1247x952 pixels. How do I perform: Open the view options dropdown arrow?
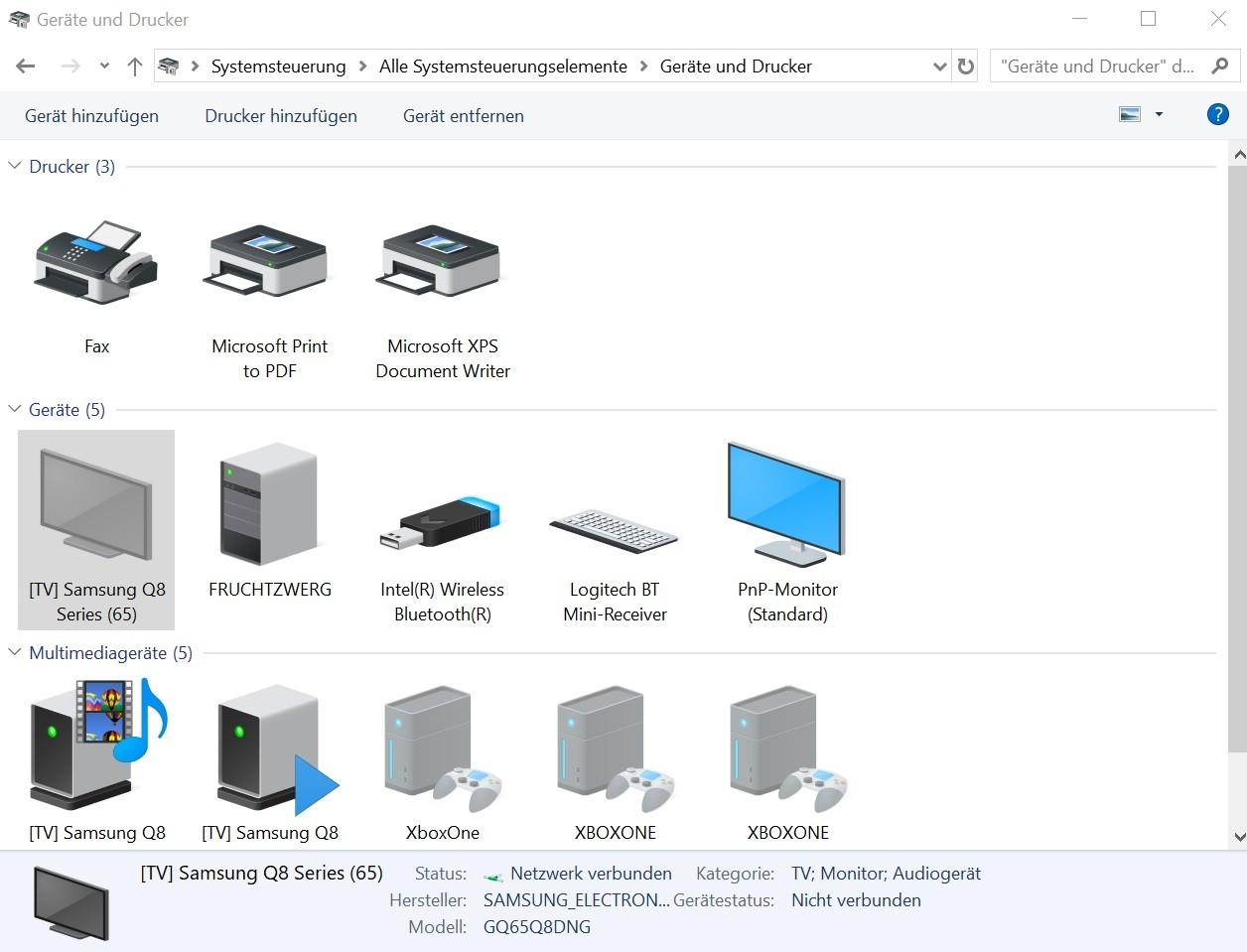pos(1159,115)
